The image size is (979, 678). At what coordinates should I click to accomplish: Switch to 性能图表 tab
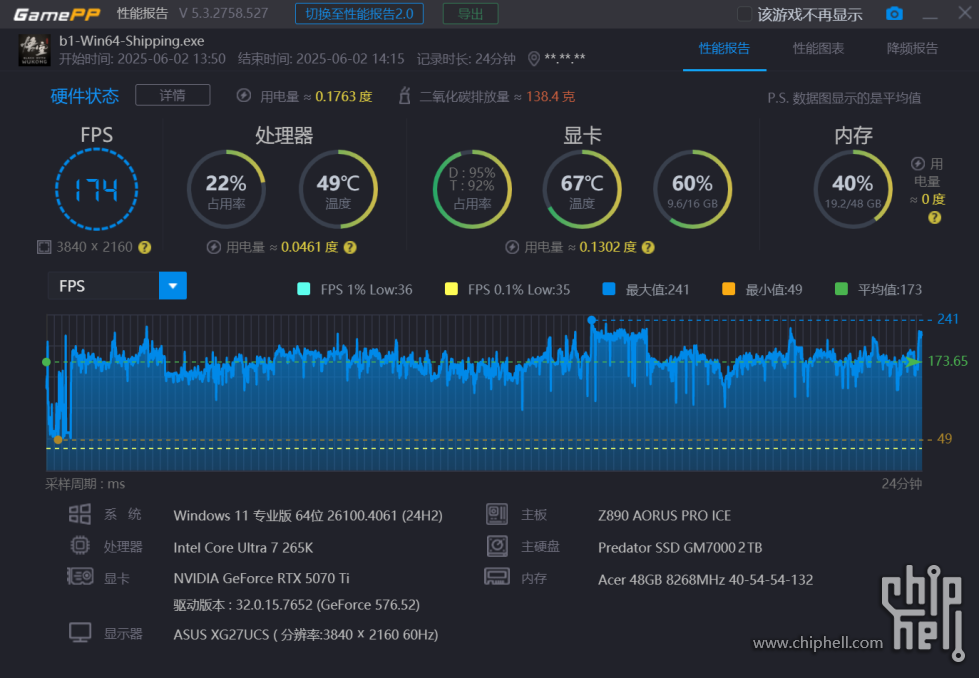818,49
